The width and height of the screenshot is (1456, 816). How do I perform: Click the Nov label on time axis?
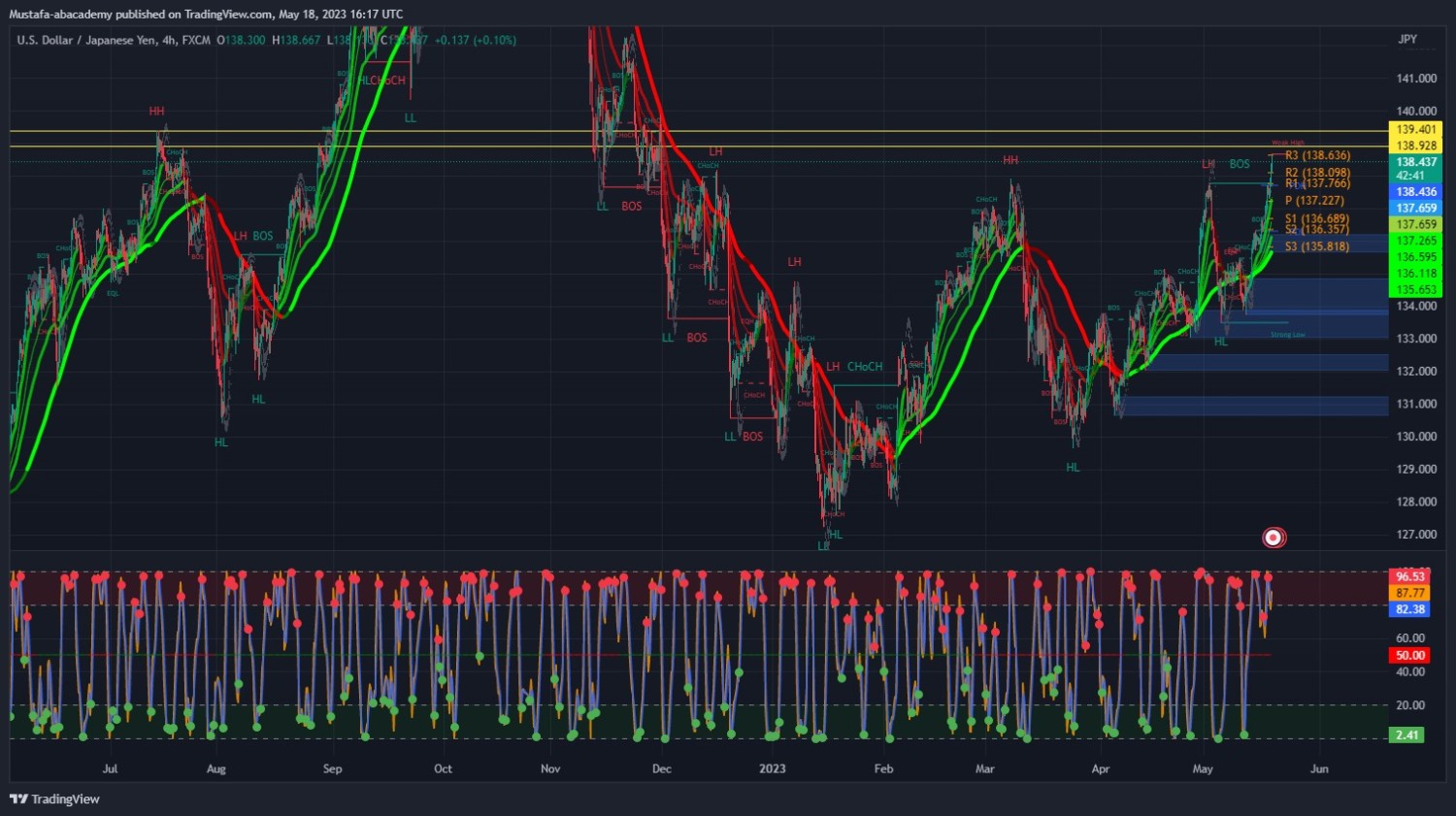(x=550, y=768)
